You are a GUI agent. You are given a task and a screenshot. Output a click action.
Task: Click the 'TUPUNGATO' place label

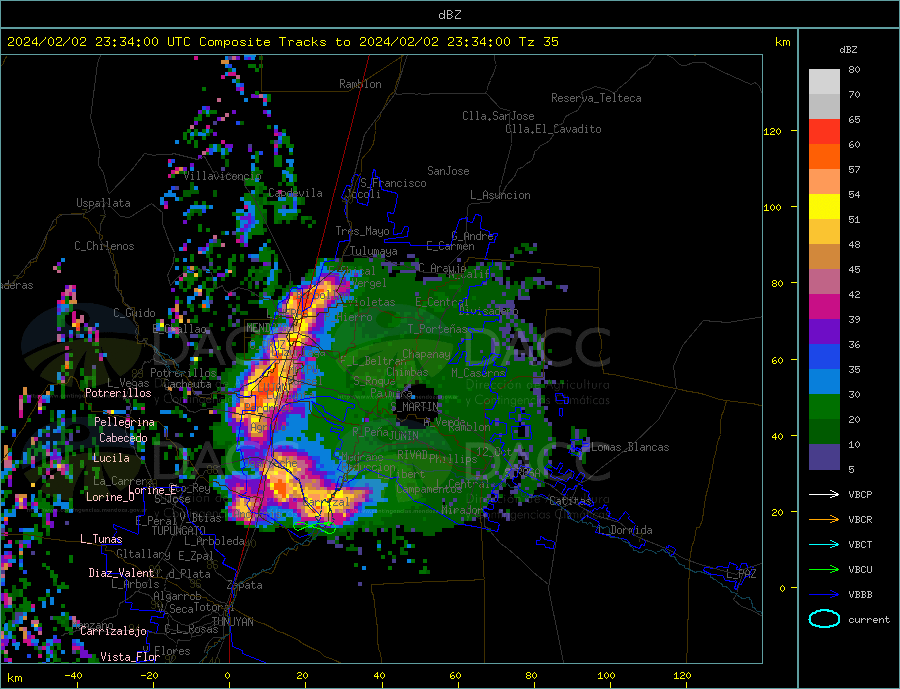coord(178,531)
